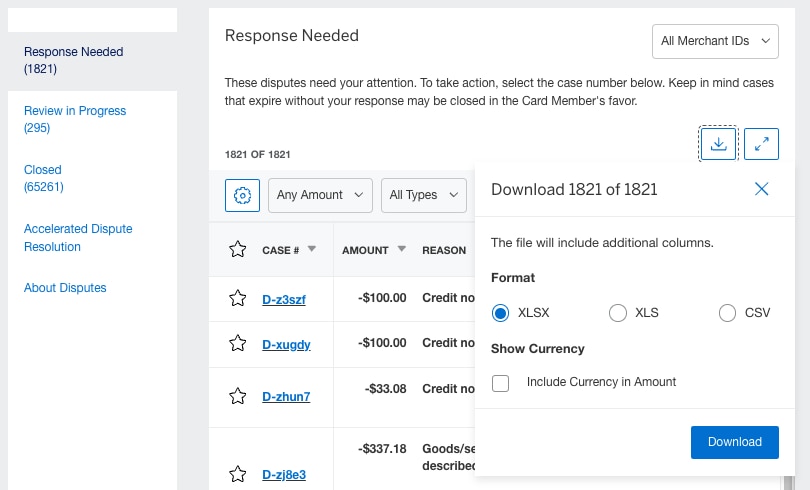The image size is (810, 490).
Task: Sort by AMOUNT column arrow
Action: coord(401,249)
